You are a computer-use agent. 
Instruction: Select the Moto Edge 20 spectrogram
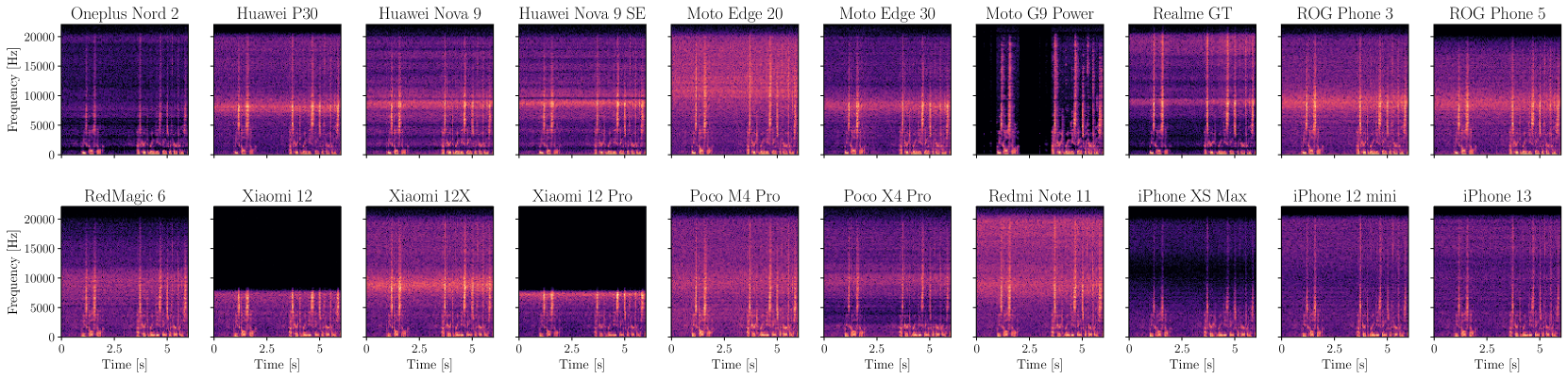coord(734,90)
